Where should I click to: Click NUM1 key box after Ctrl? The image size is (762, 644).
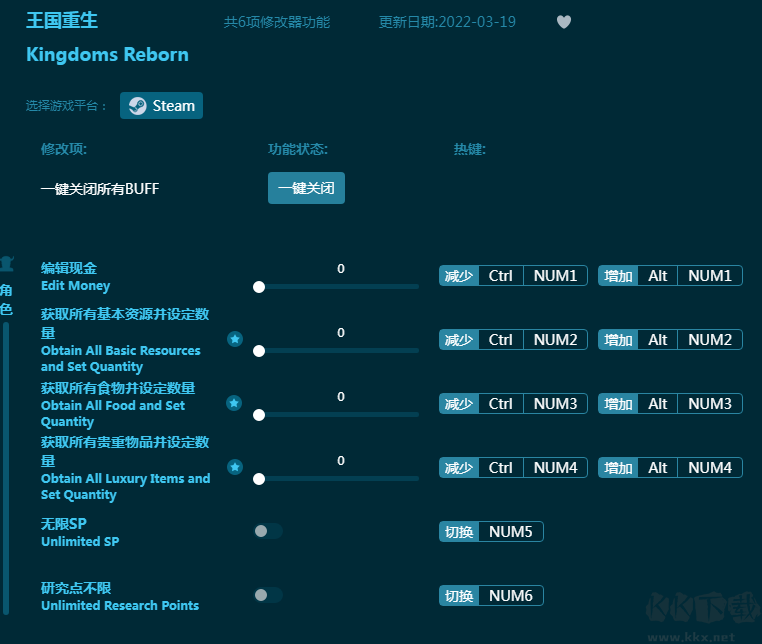pyautogui.click(x=555, y=276)
